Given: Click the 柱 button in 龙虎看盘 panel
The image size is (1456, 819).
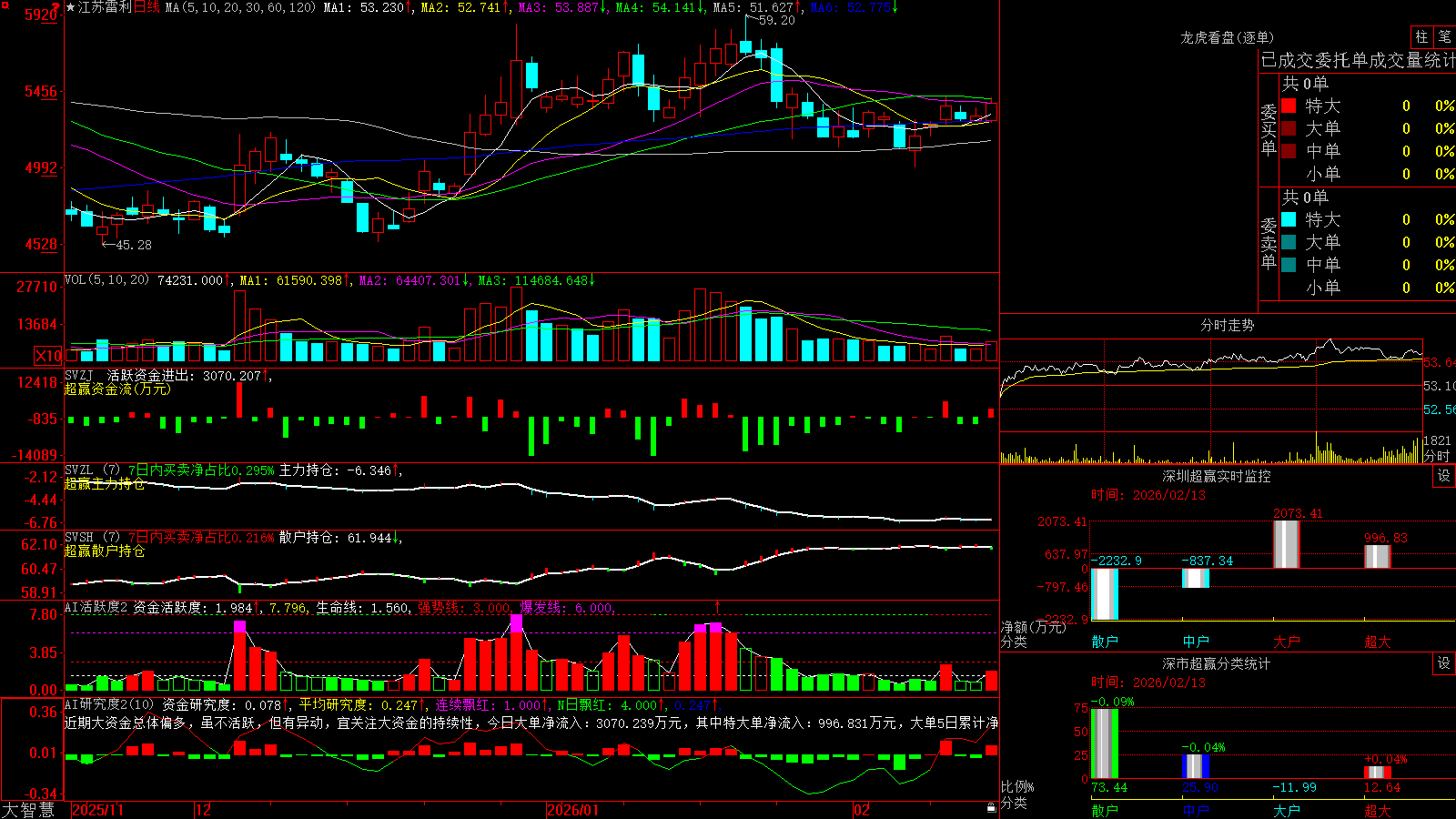Looking at the screenshot, I should pyautogui.click(x=1421, y=36).
